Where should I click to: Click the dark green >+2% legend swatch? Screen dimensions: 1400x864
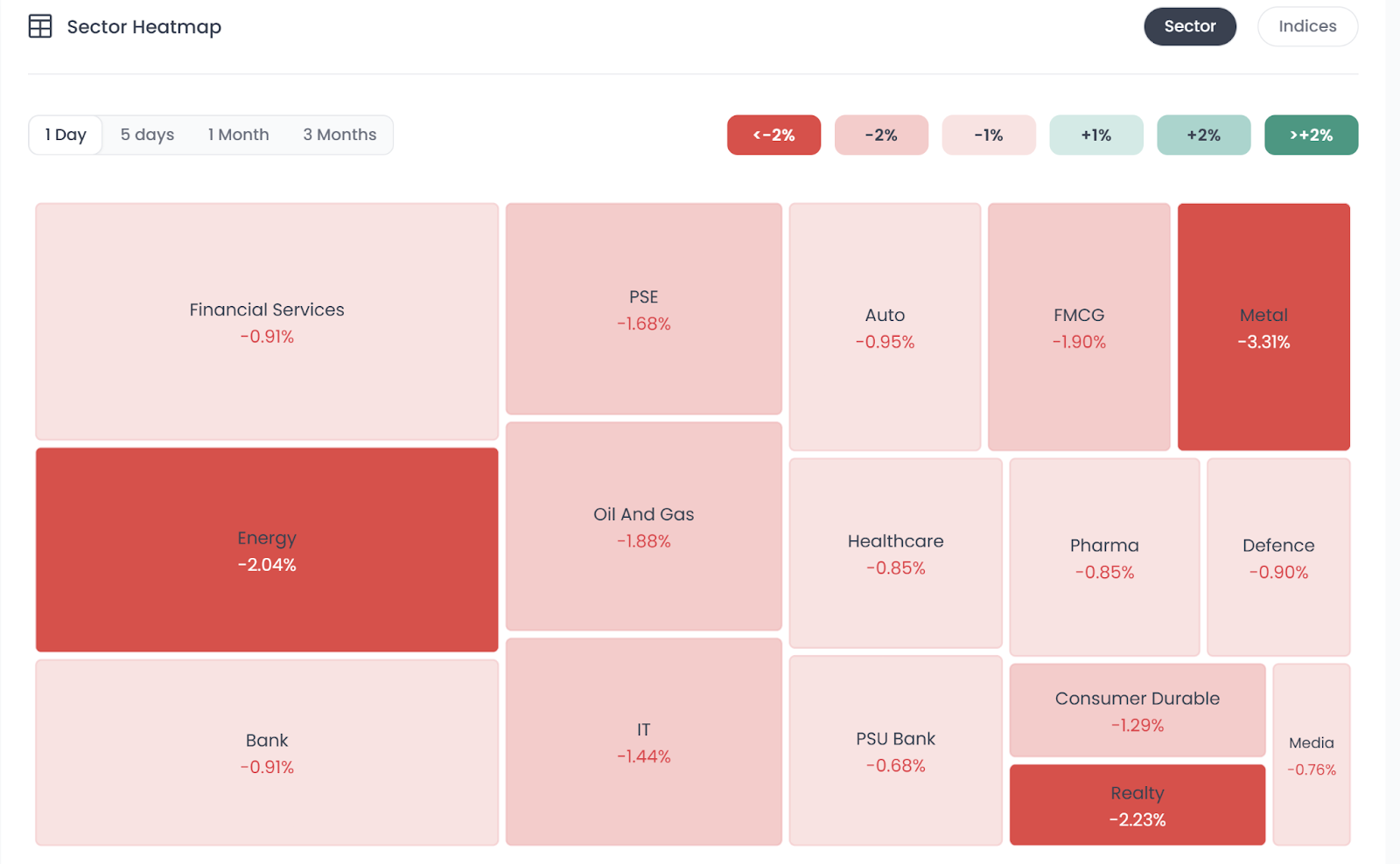[x=1311, y=135]
